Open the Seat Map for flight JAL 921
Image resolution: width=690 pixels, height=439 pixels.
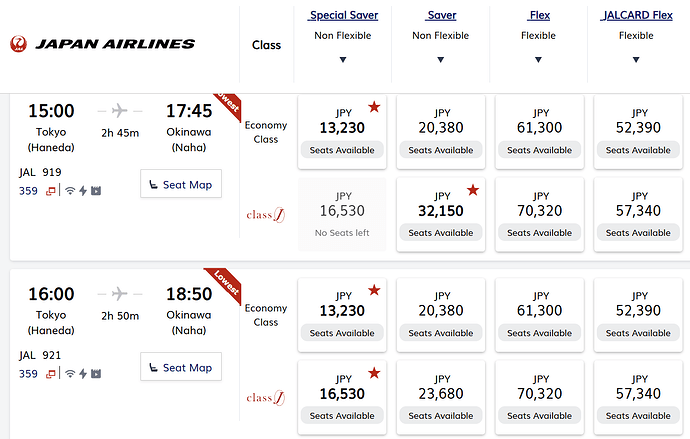(x=181, y=367)
